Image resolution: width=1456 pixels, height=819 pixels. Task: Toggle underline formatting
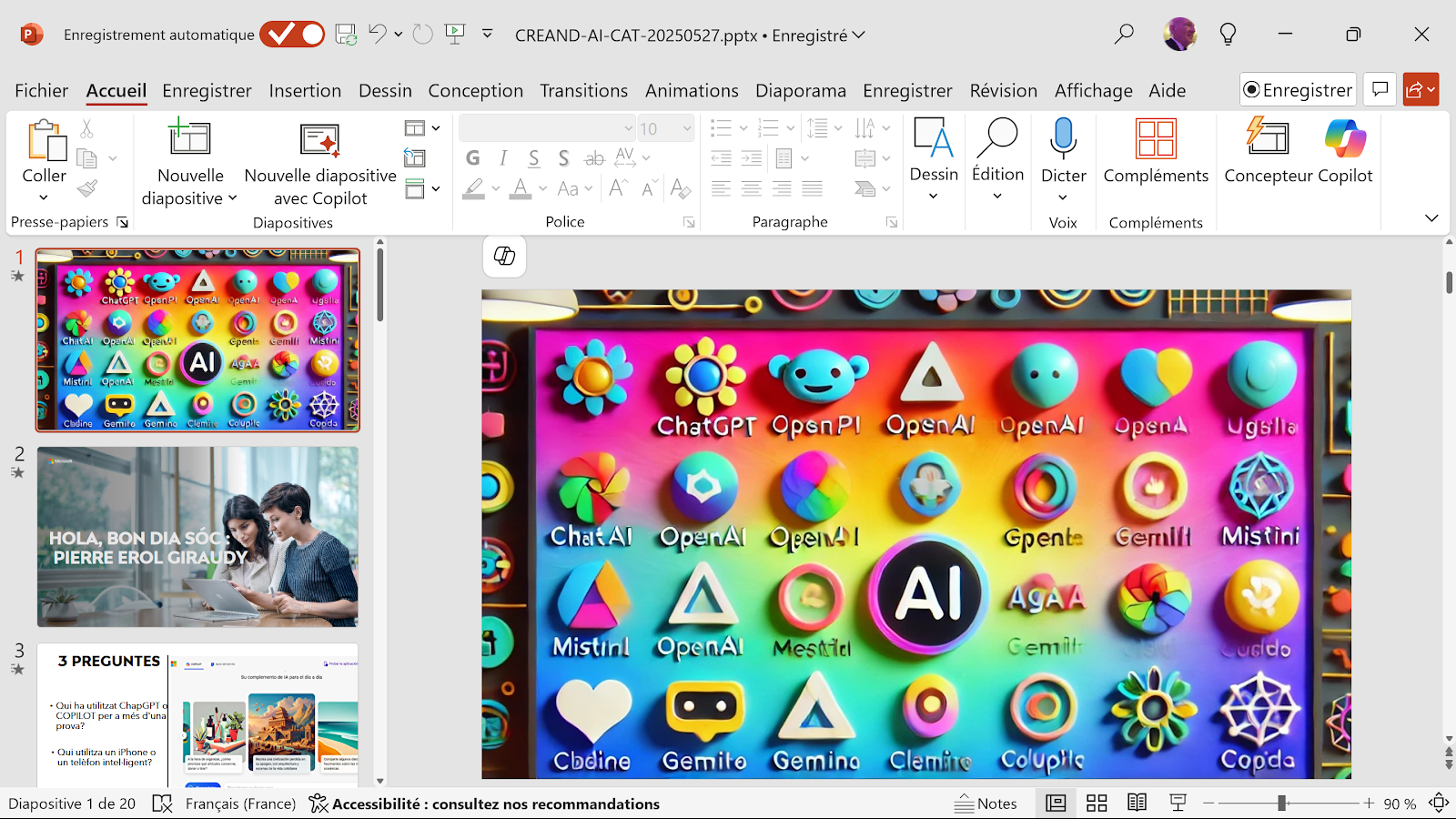(533, 158)
